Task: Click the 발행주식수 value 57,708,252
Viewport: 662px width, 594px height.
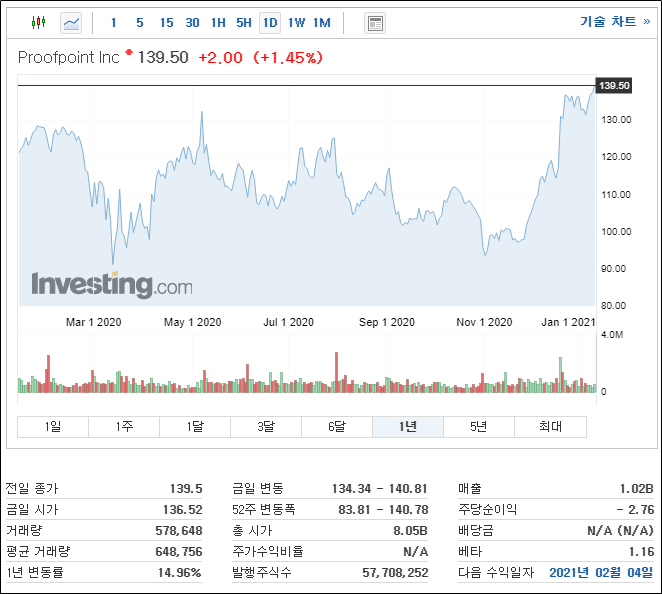Action: tap(395, 572)
